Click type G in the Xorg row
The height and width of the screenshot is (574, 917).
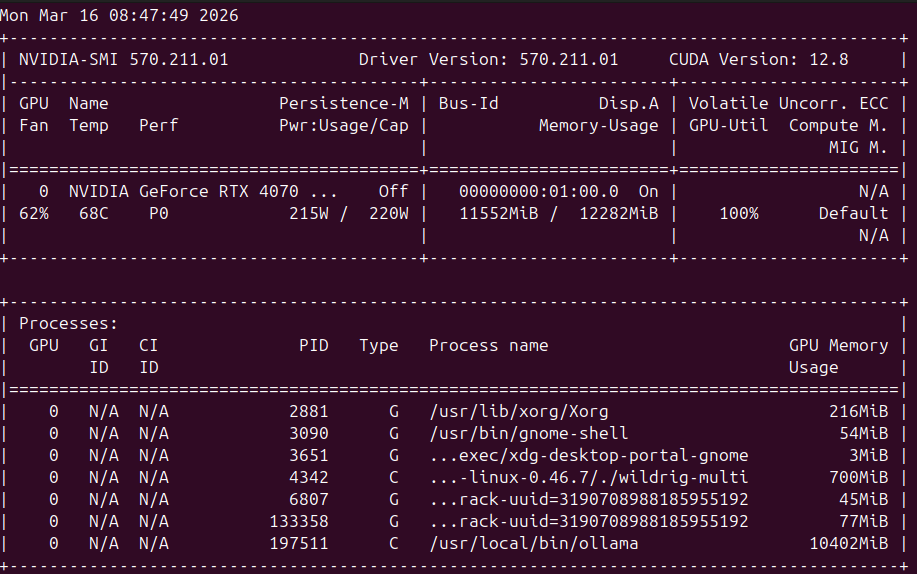tap(394, 412)
